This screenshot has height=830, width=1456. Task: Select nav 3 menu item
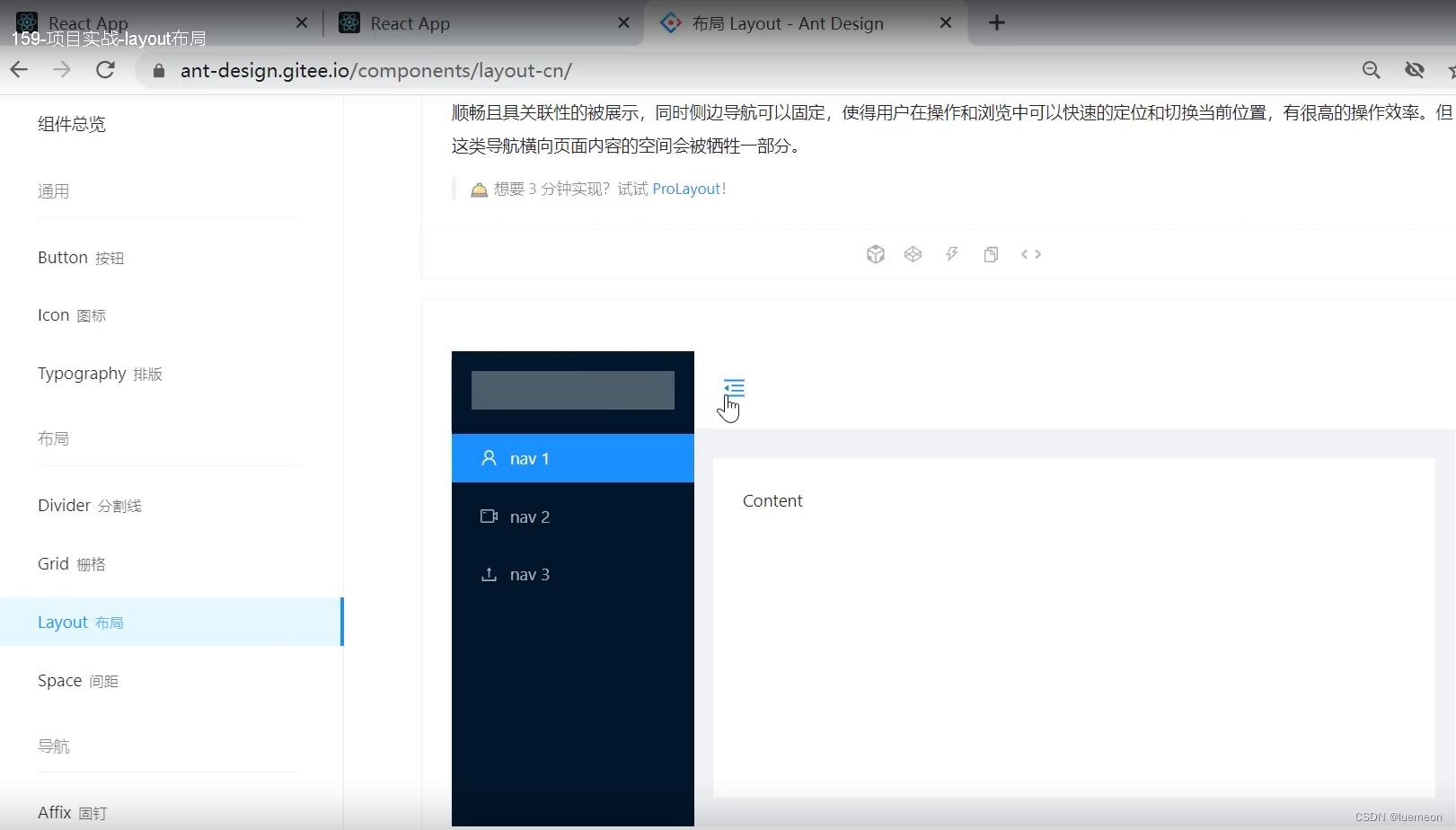[x=573, y=574]
